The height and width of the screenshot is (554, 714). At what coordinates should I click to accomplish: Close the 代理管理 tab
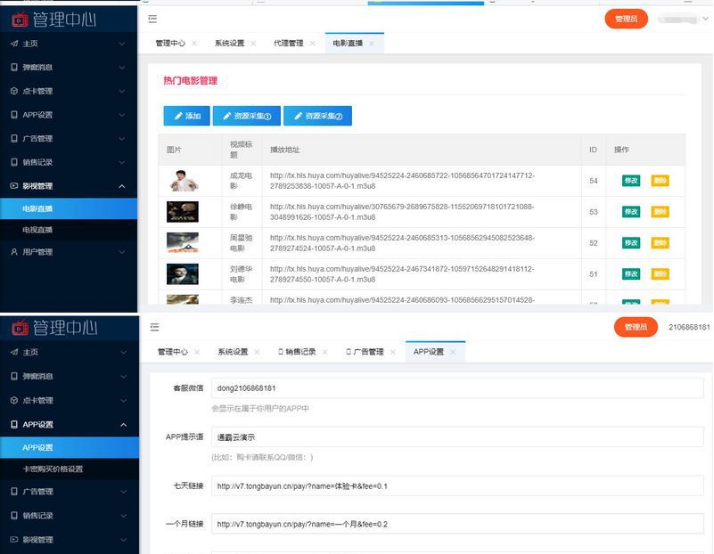(312, 43)
